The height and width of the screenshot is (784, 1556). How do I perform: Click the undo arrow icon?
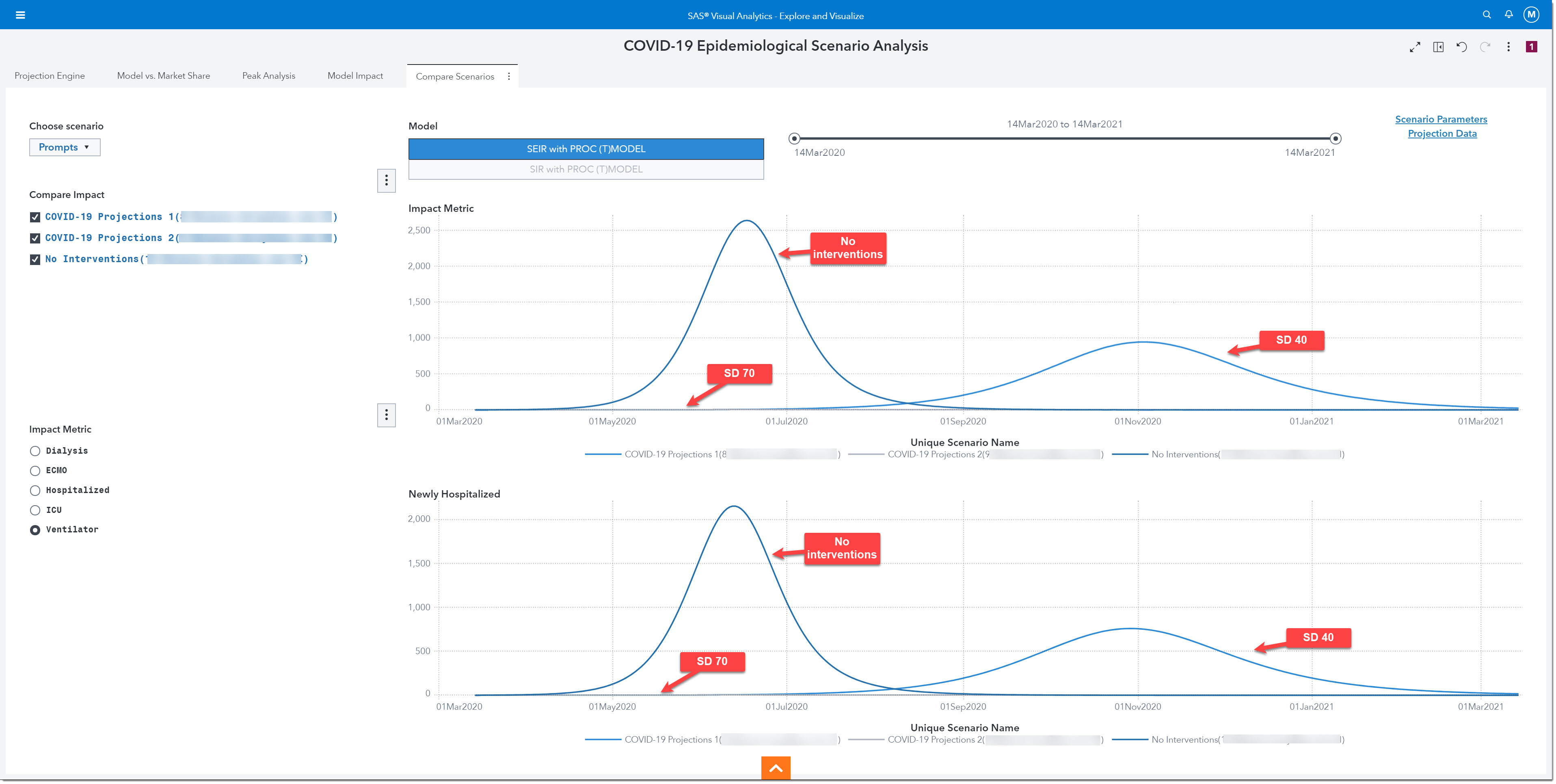(1461, 47)
